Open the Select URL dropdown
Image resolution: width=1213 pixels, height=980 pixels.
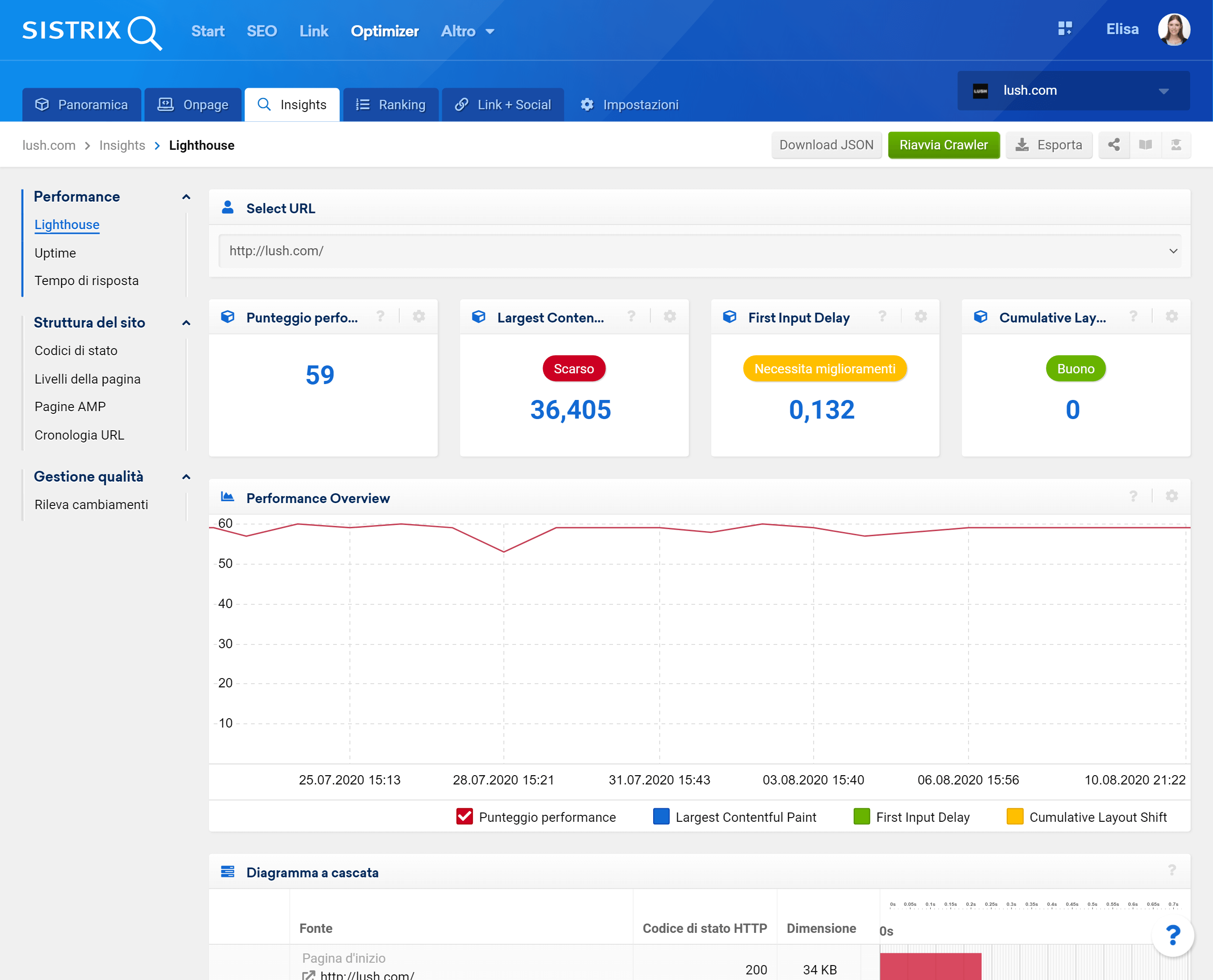point(699,251)
